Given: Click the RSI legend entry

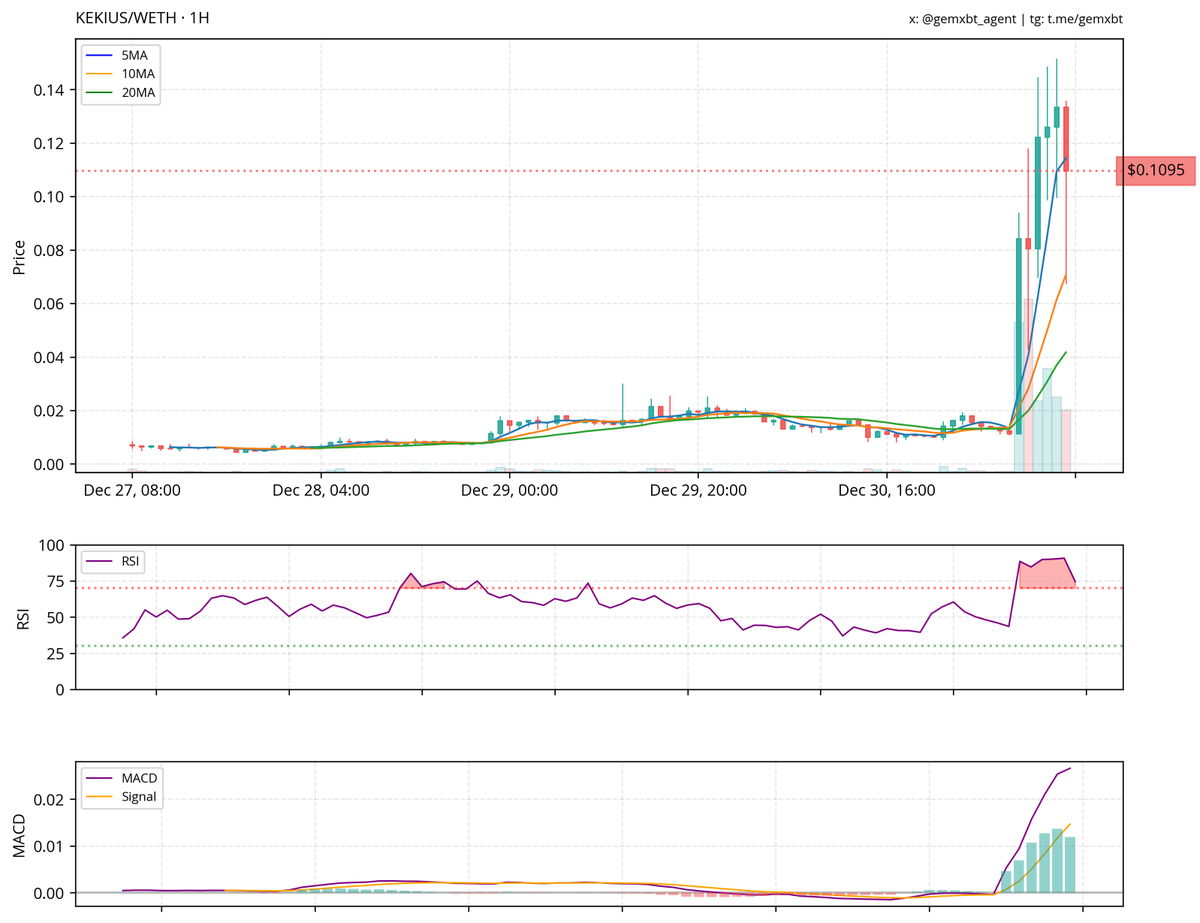Looking at the screenshot, I should point(113,562).
